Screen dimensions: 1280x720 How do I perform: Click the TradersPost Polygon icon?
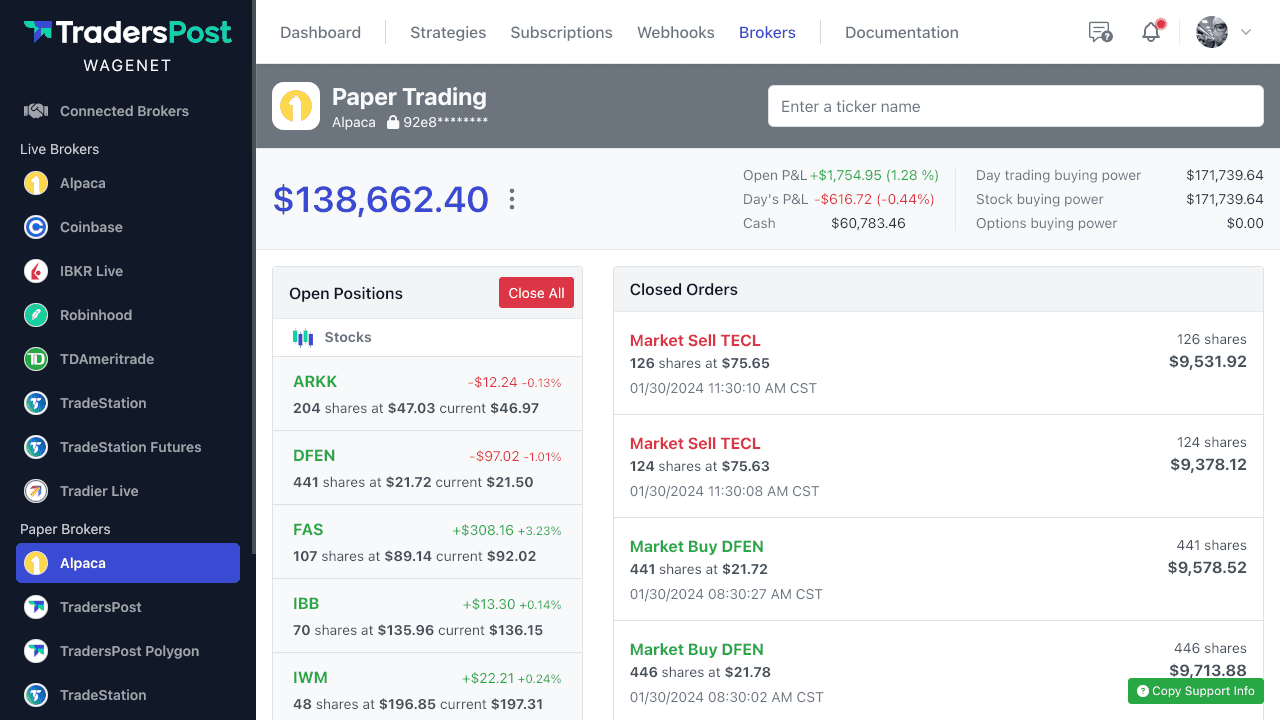(36, 651)
